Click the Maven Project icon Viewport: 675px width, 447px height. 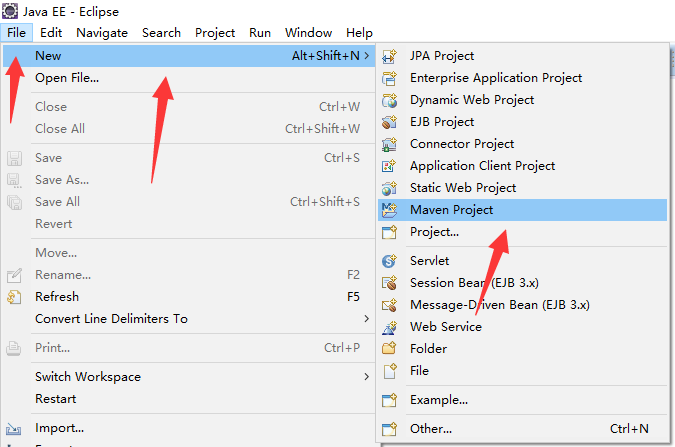pos(390,210)
